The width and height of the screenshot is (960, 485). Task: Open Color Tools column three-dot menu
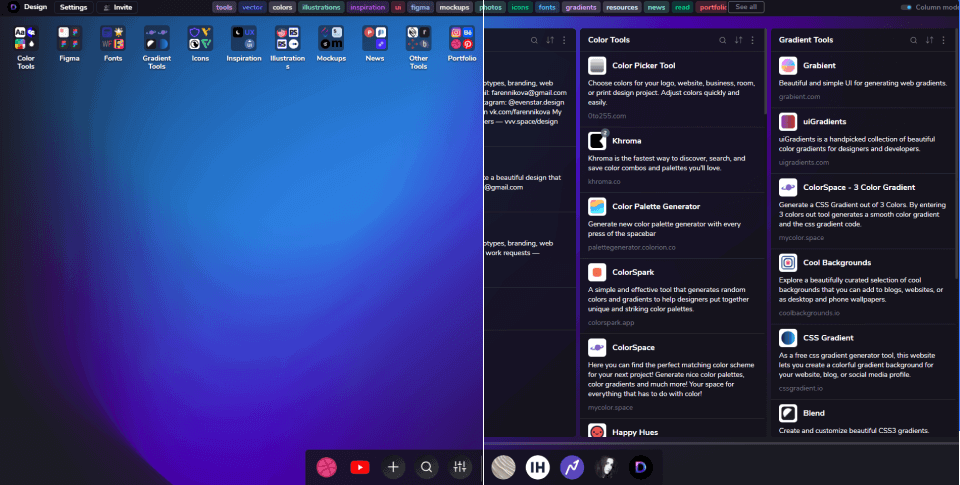(x=752, y=40)
